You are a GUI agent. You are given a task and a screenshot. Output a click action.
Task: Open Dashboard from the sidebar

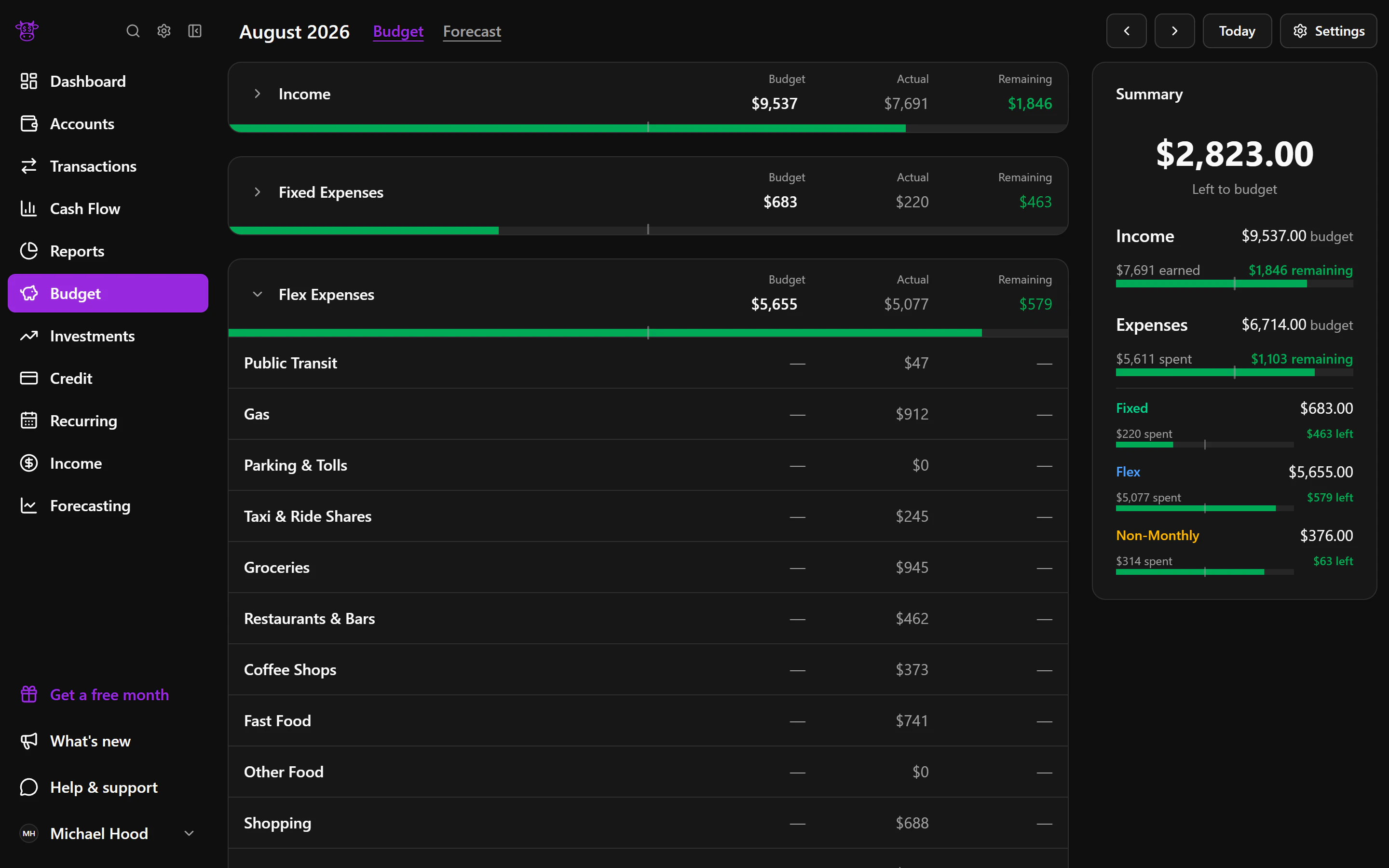coord(108,81)
